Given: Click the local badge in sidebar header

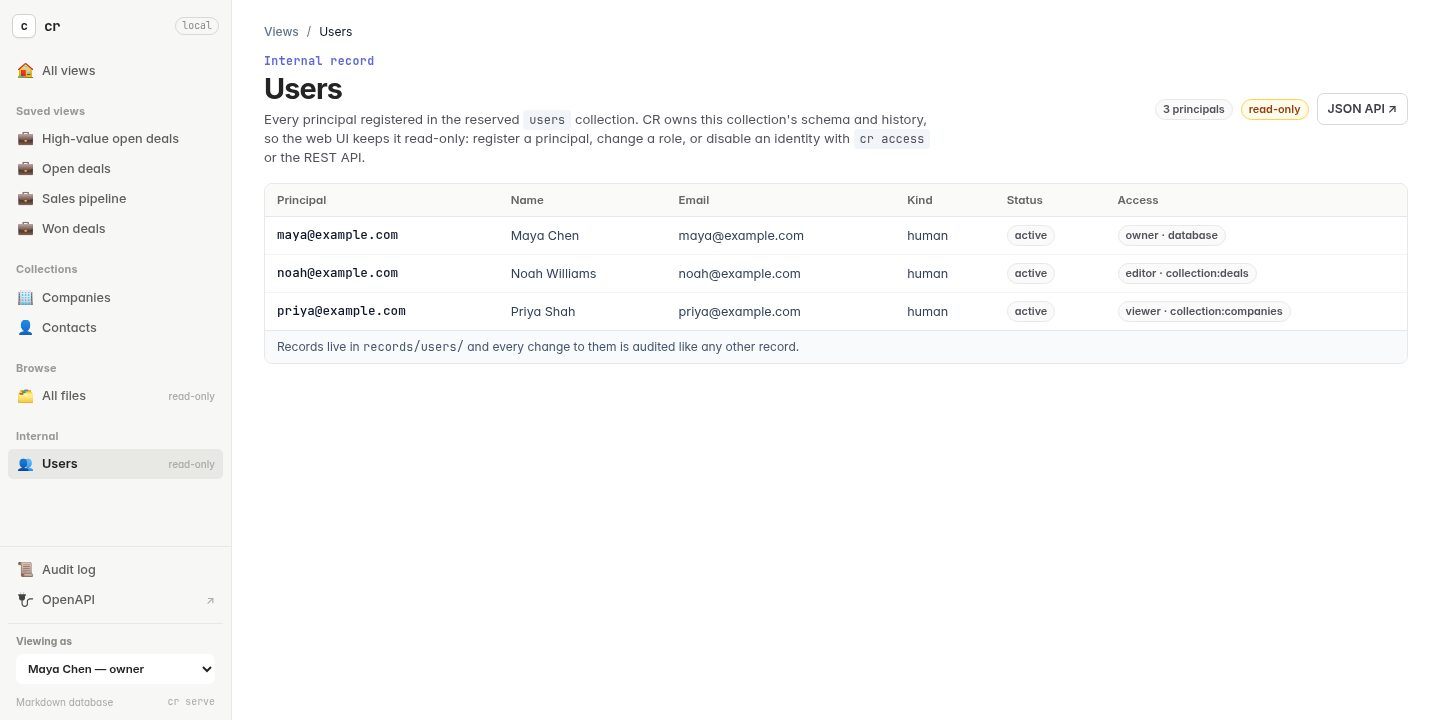Looking at the screenshot, I should point(197,26).
